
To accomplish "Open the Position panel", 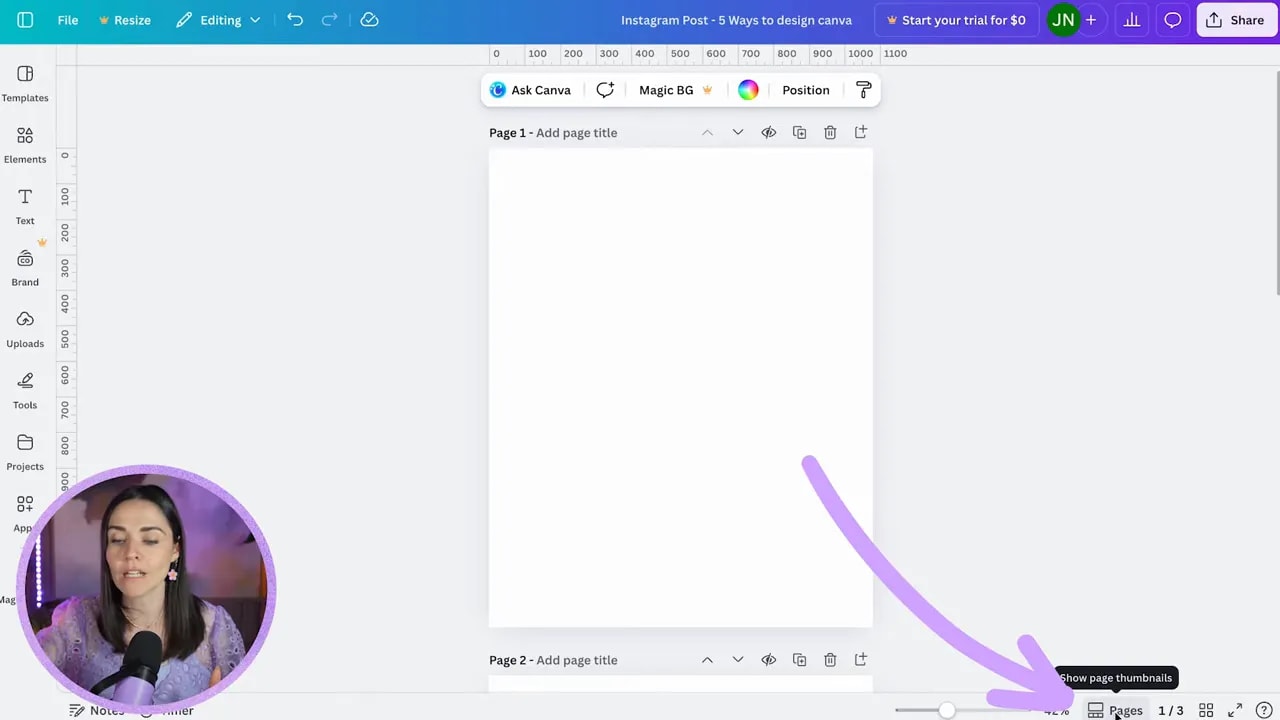I will click(x=805, y=90).
